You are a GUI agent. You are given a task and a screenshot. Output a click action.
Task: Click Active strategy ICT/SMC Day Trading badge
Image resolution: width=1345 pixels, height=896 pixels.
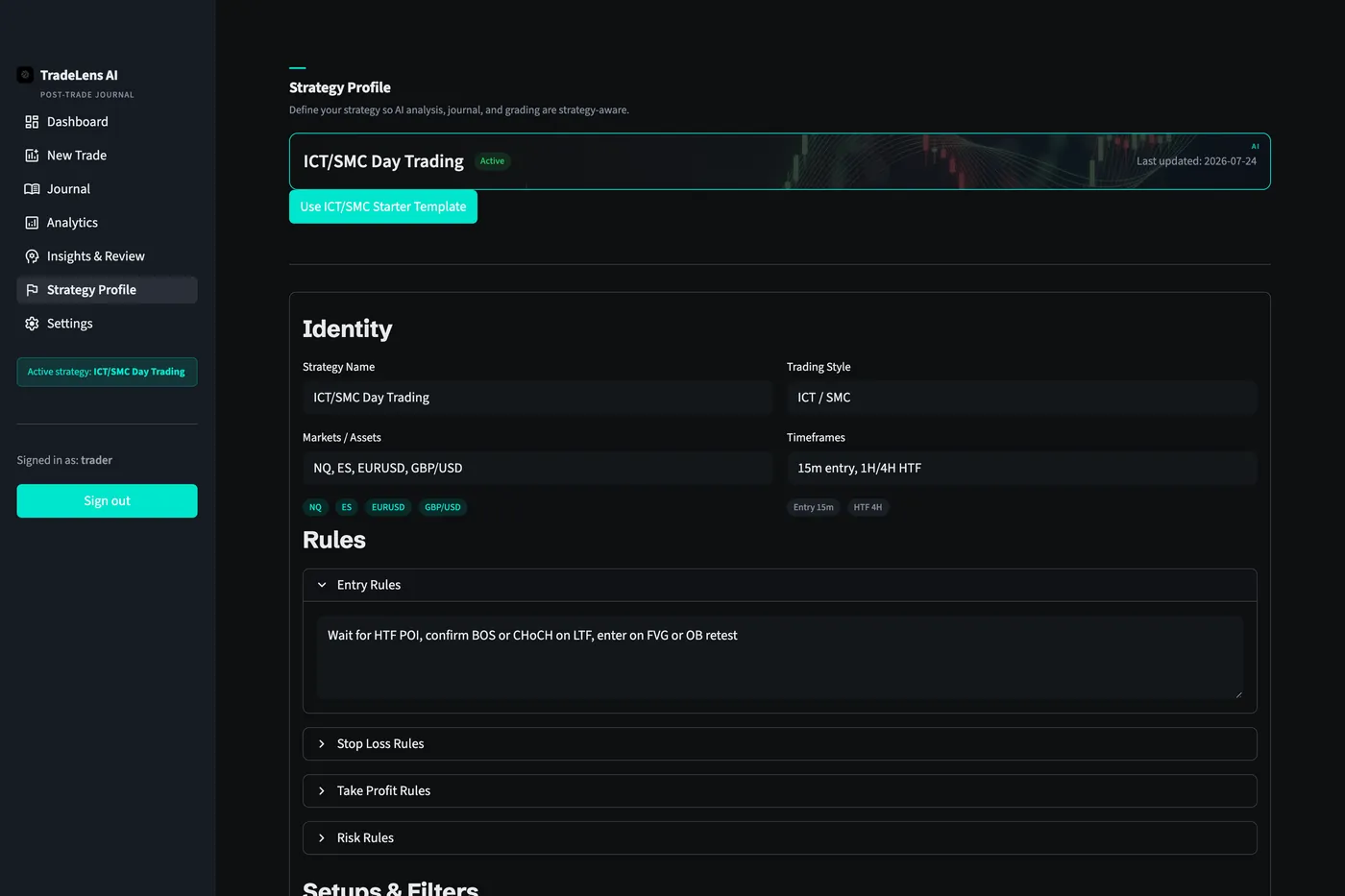(107, 372)
